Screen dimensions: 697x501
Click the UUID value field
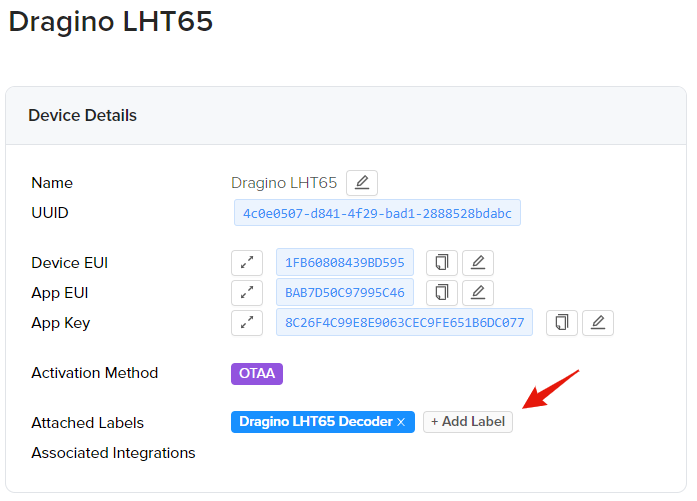click(x=377, y=213)
